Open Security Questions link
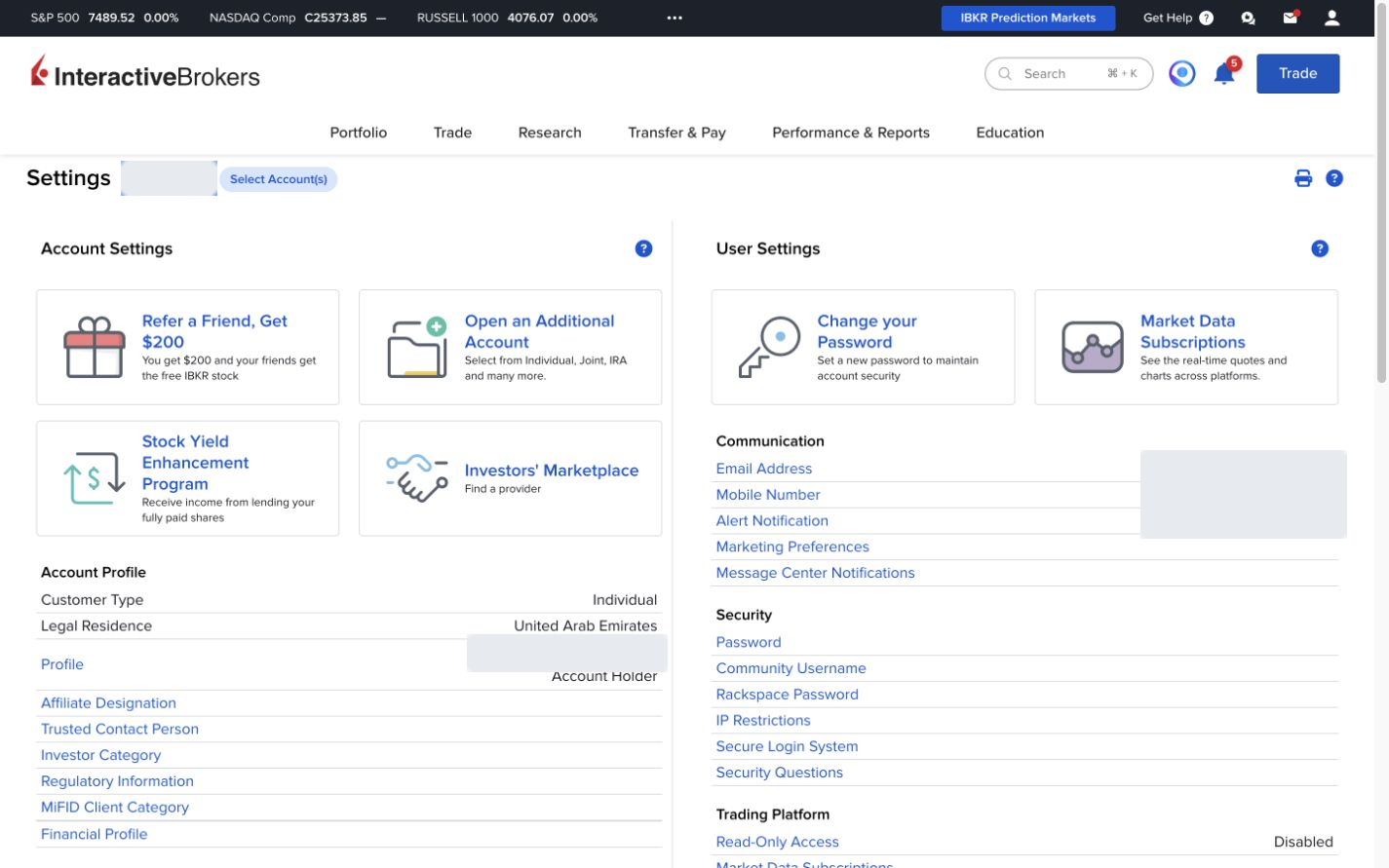The height and width of the screenshot is (868, 1389). tap(780, 773)
